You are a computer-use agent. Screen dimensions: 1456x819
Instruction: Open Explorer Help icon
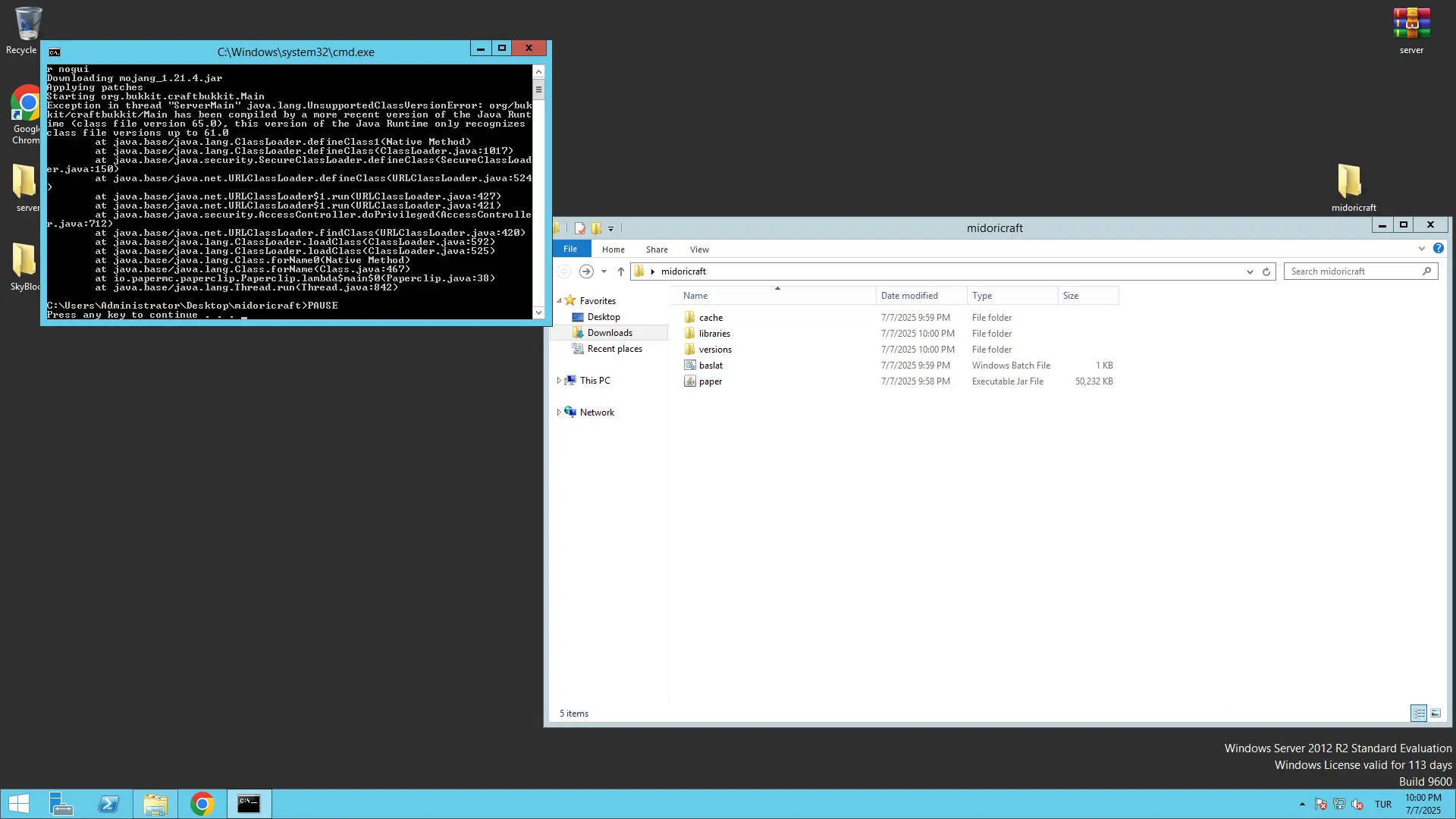tap(1439, 248)
